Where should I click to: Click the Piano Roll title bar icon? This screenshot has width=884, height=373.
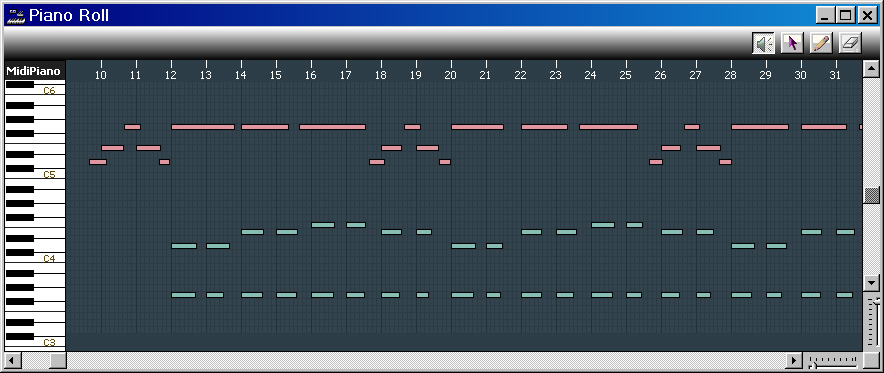pos(15,15)
